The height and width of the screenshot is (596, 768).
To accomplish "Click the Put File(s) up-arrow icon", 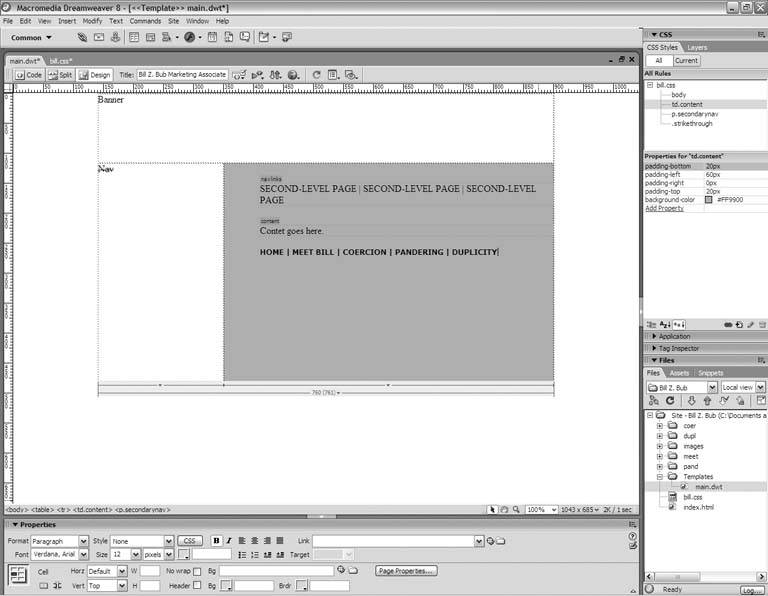I will 707,401.
